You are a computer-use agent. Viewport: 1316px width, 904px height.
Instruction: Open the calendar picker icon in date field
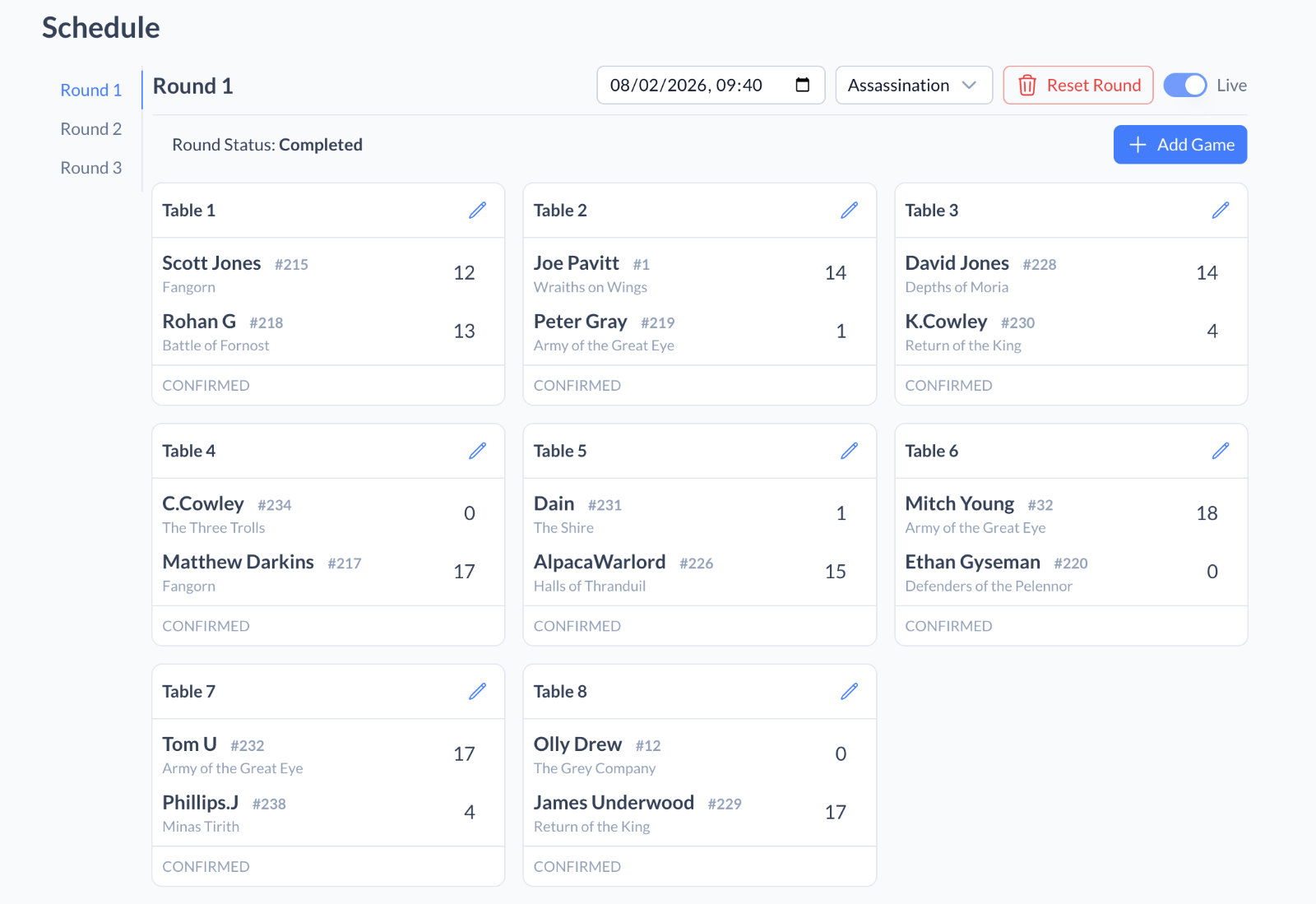point(803,86)
